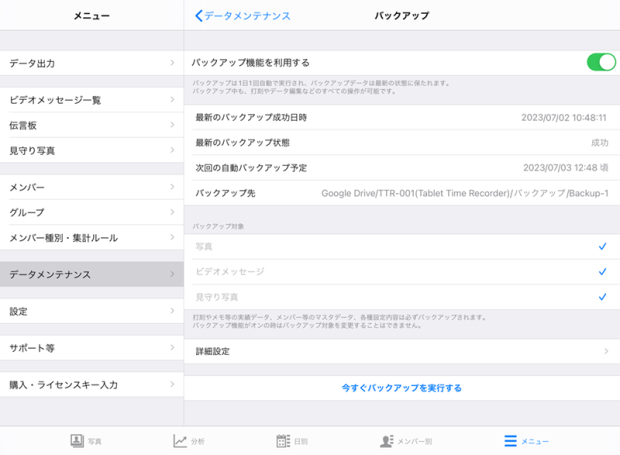The width and height of the screenshot is (620, 455).
Task: Toggle the ビデオメッセージ backup target checkmark
Action: click(602, 271)
